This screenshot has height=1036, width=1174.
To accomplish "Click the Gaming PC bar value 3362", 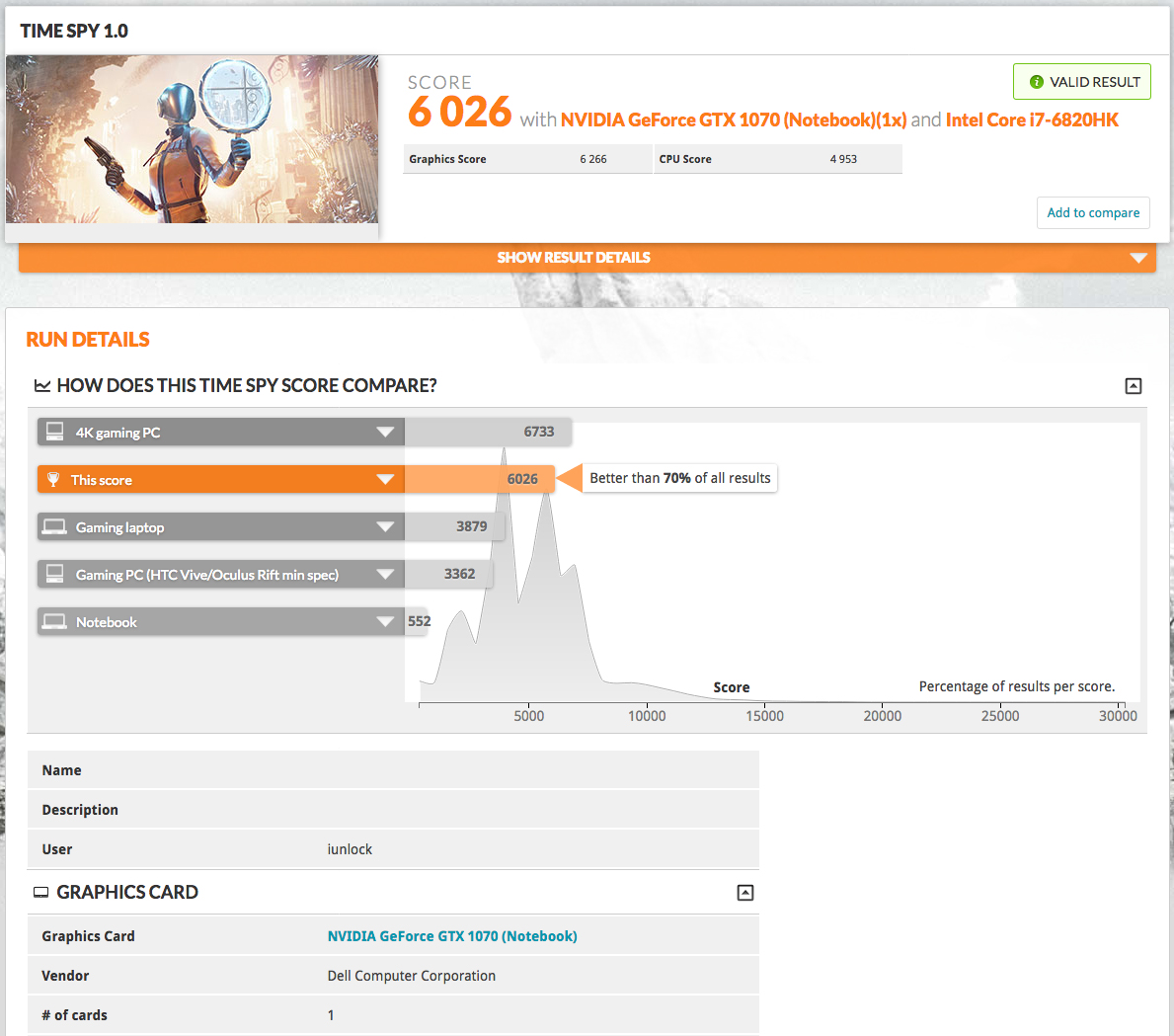I will (459, 574).
